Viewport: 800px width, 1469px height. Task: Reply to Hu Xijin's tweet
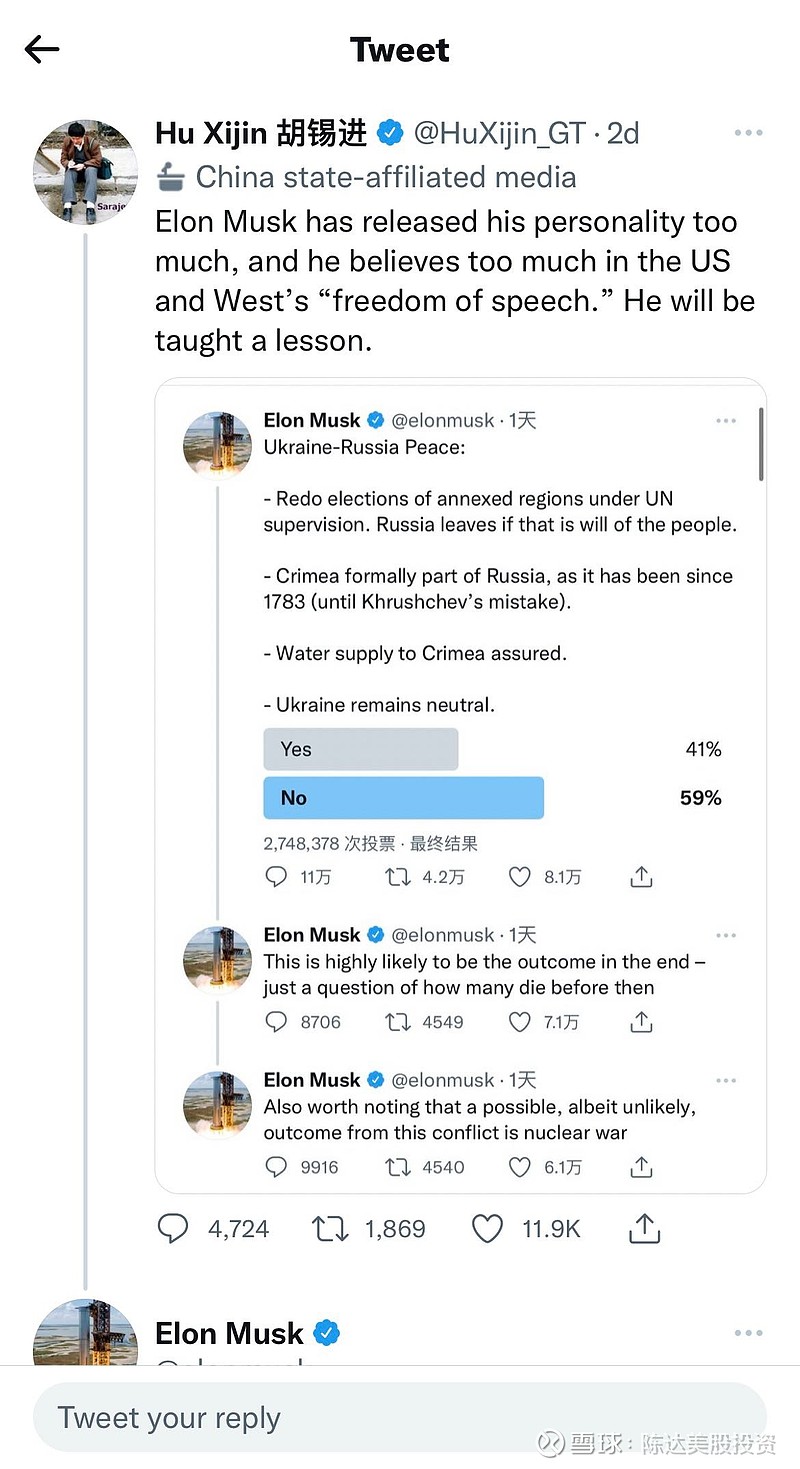(x=173, y=1229)
